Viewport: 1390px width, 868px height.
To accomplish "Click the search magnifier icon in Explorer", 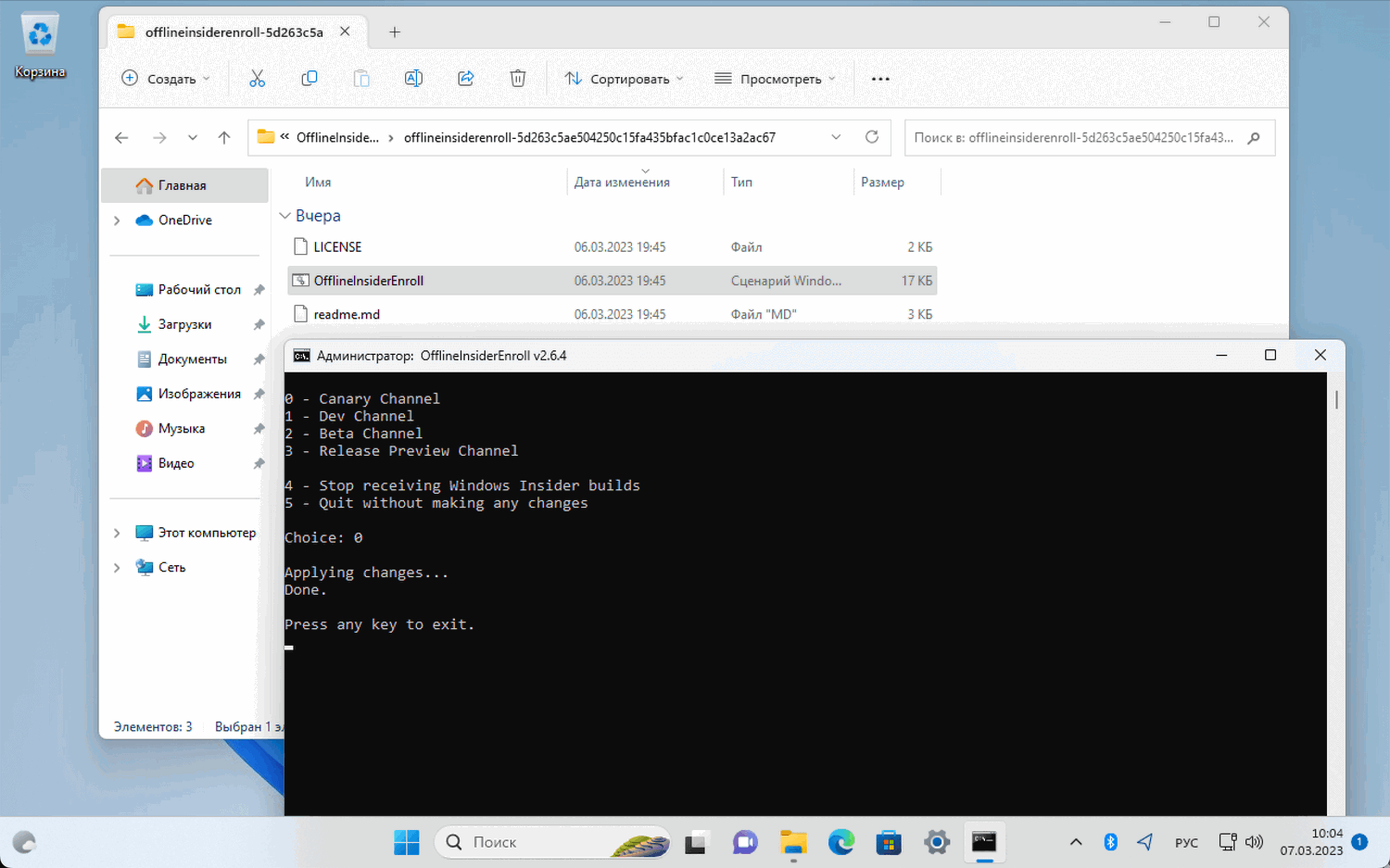I will tap(1254, 138).
